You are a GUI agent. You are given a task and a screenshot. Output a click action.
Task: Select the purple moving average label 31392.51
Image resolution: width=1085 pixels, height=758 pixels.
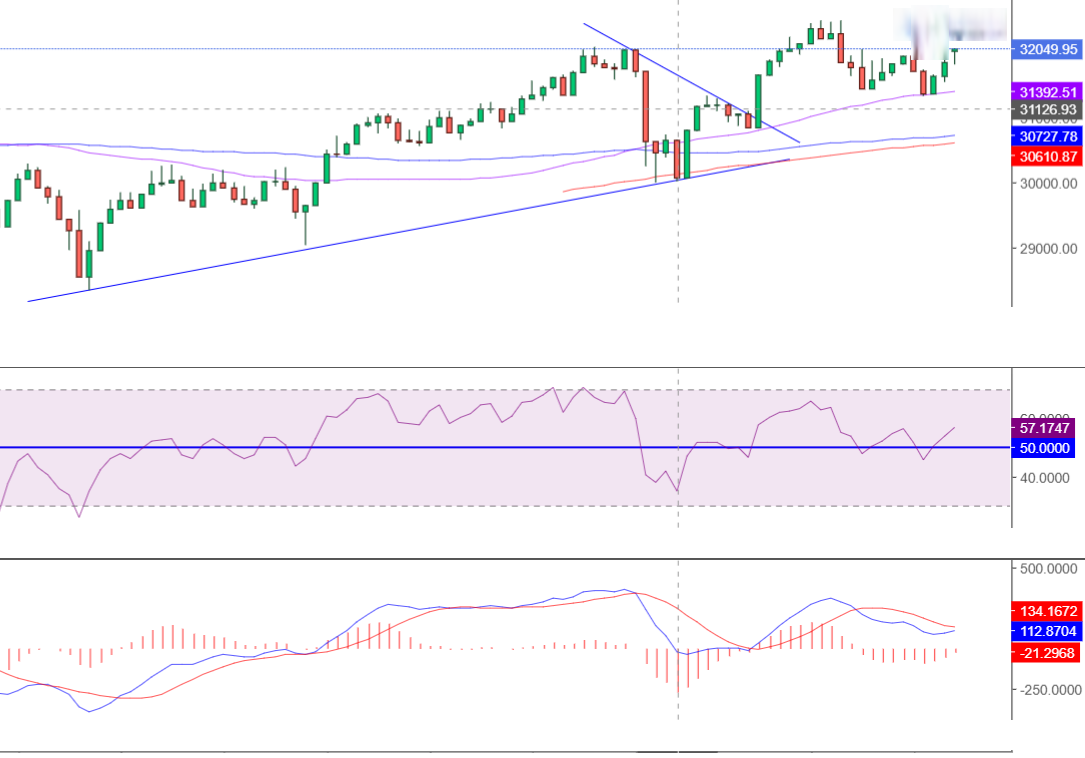1047,92
